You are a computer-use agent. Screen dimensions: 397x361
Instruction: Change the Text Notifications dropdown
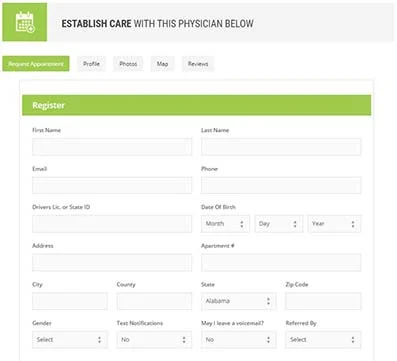pyautogui.click(x=154, y=340)
